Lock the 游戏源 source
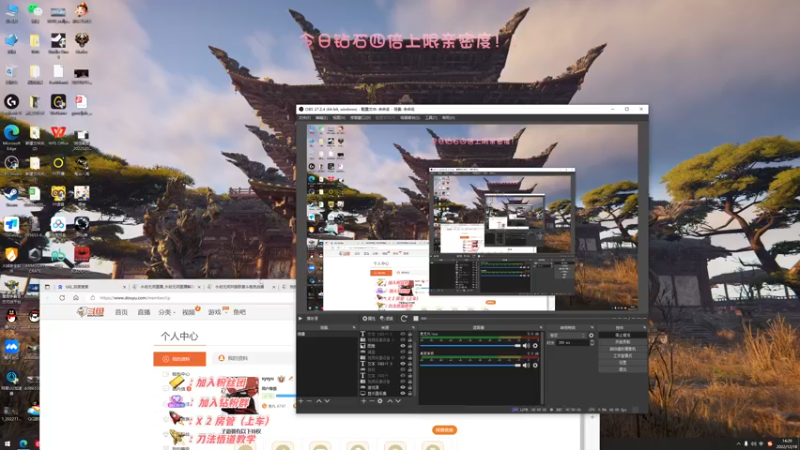Viewport: 800px width, 450px height. coord(410,387)
